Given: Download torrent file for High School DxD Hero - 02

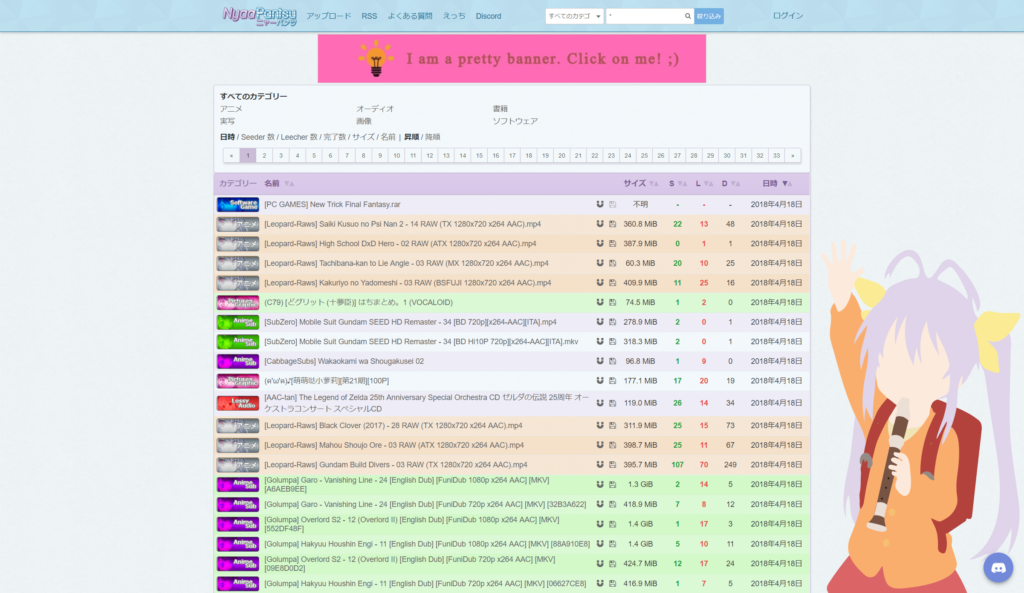Looking at the screenshot, I should pos(613,244).
